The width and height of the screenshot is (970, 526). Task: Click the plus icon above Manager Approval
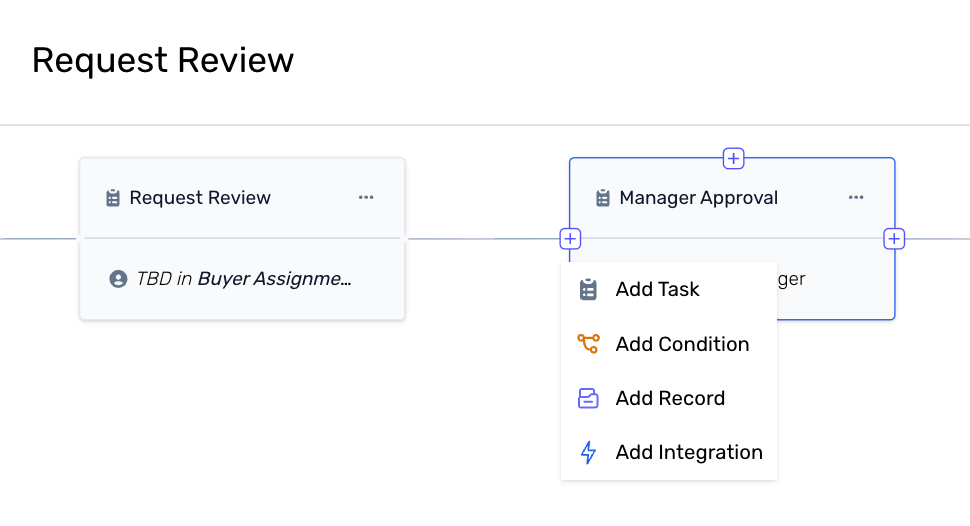[733, 158]
